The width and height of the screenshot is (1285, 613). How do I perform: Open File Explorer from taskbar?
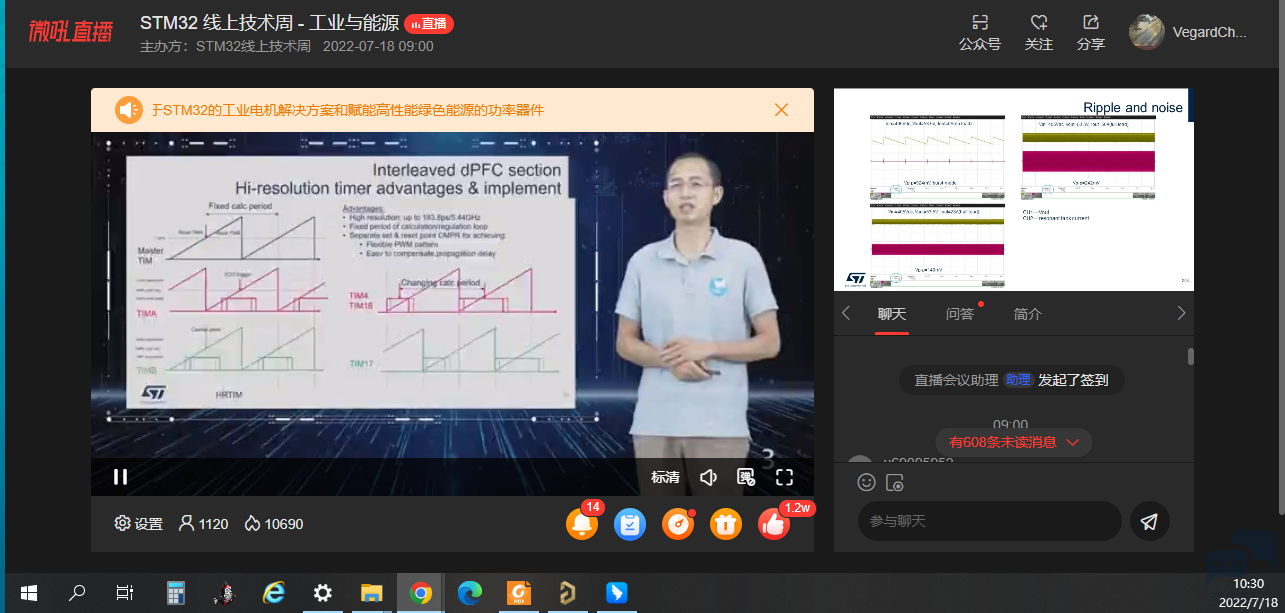click(x=372, y=593)
